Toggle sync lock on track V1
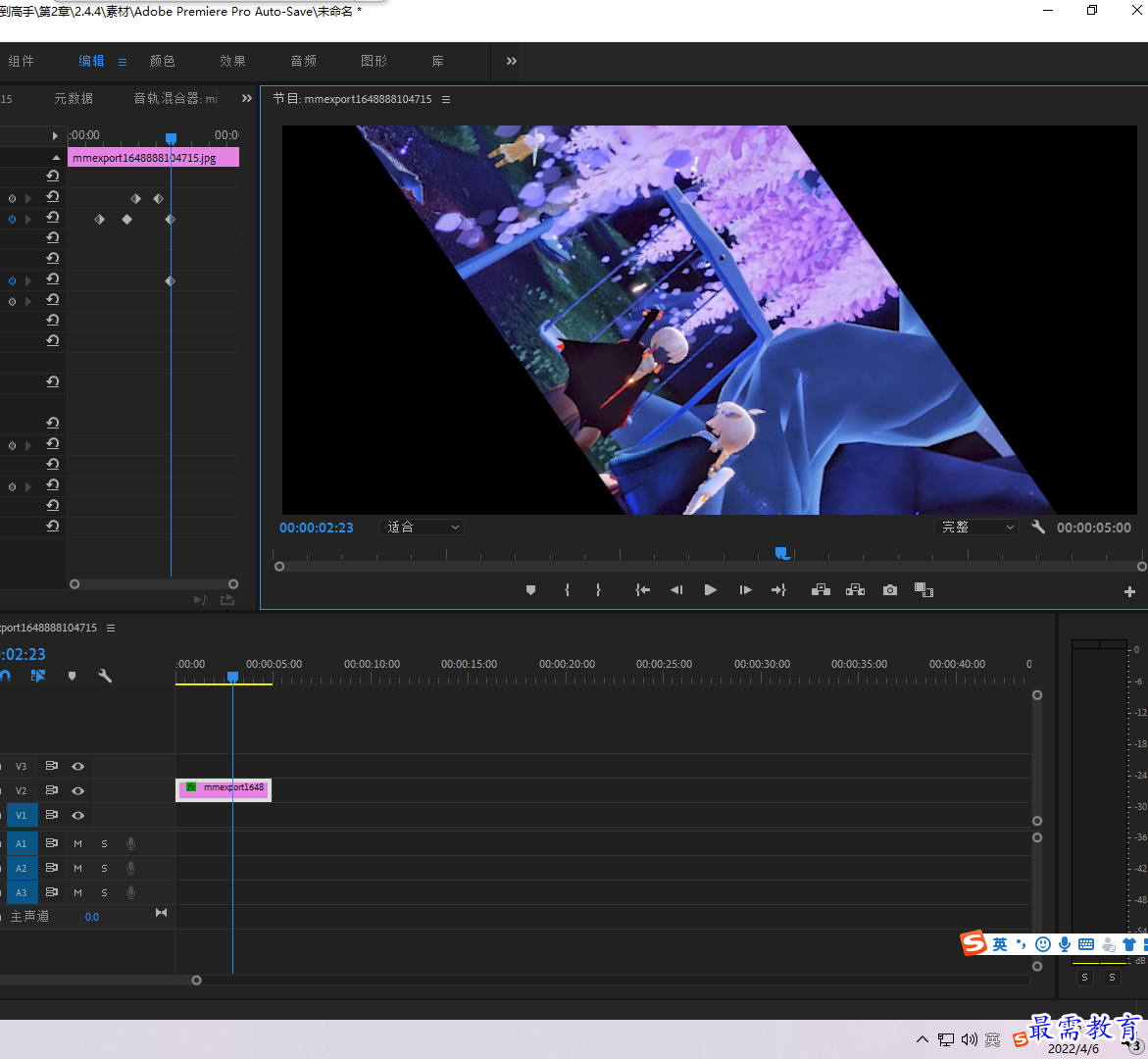The image size is (1148, 1059). 51,815
